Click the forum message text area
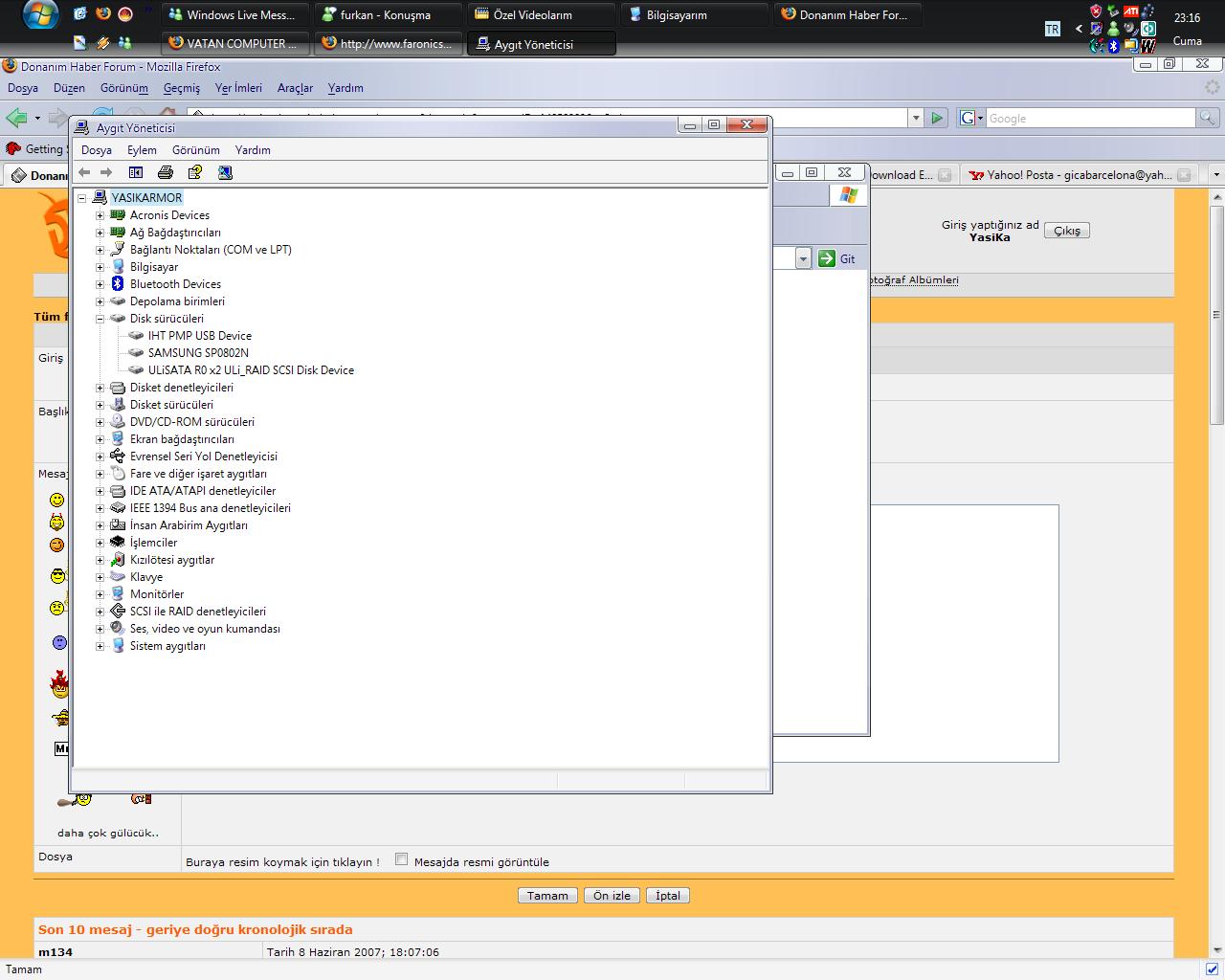Screen dimensions: 1225x980 coord(963,633)
